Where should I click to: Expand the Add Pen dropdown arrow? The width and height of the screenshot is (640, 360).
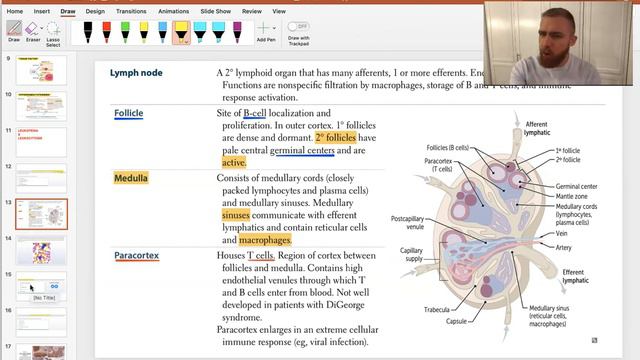[x=274, y=28]
